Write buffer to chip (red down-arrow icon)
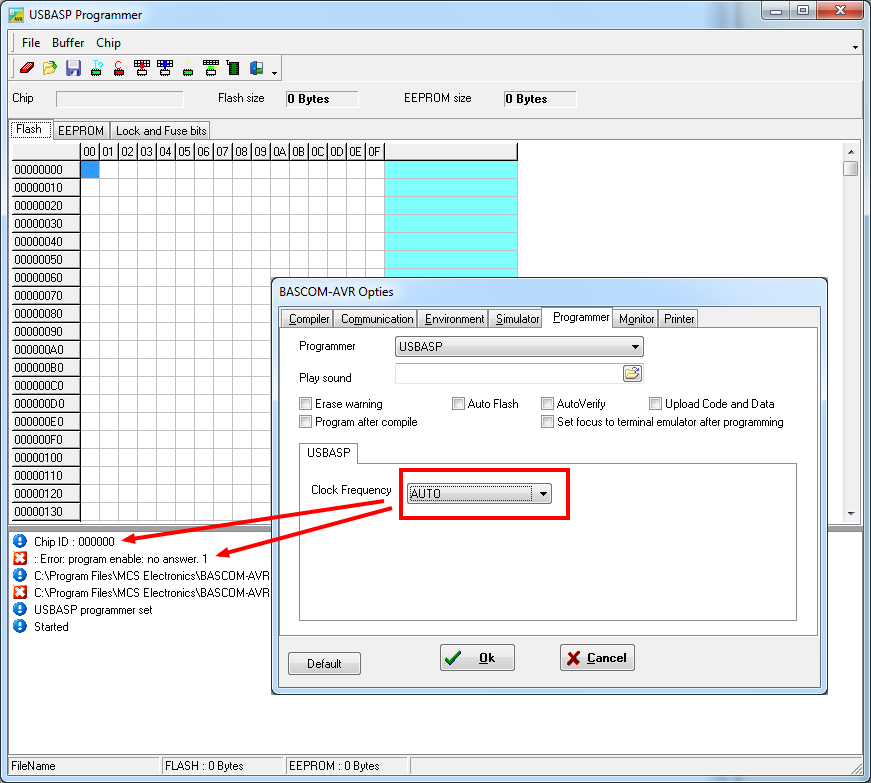The image size is (871, 783). tap(142, 68)
